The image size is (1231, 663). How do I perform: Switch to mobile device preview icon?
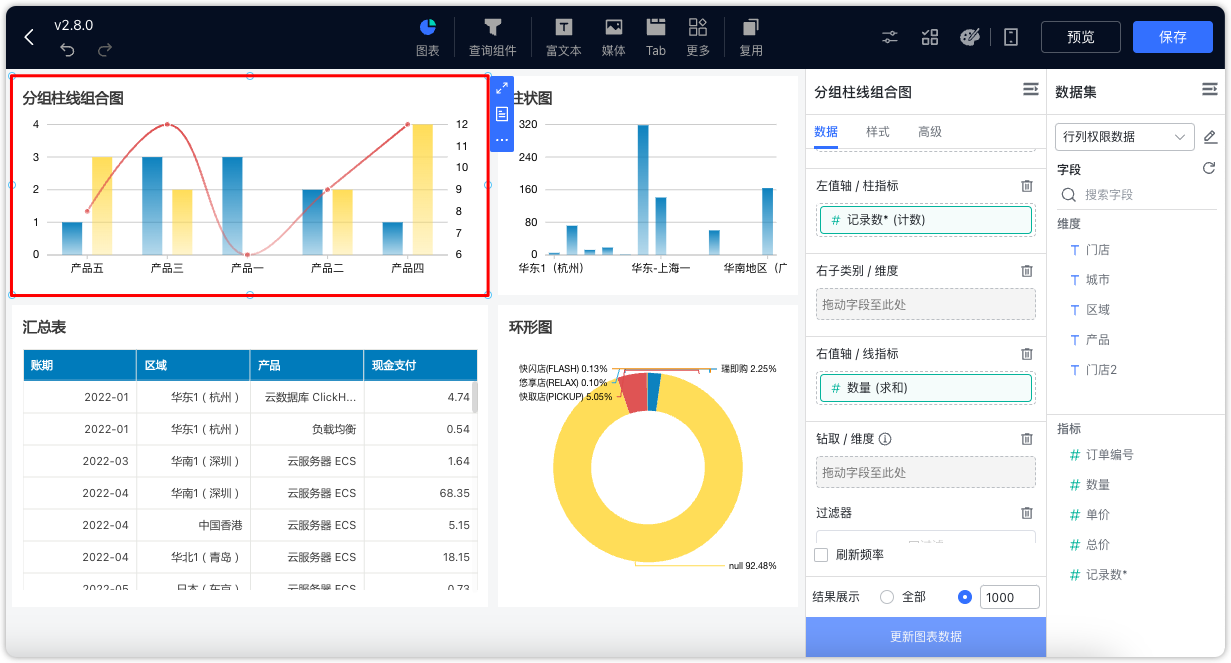(1010, 36)
